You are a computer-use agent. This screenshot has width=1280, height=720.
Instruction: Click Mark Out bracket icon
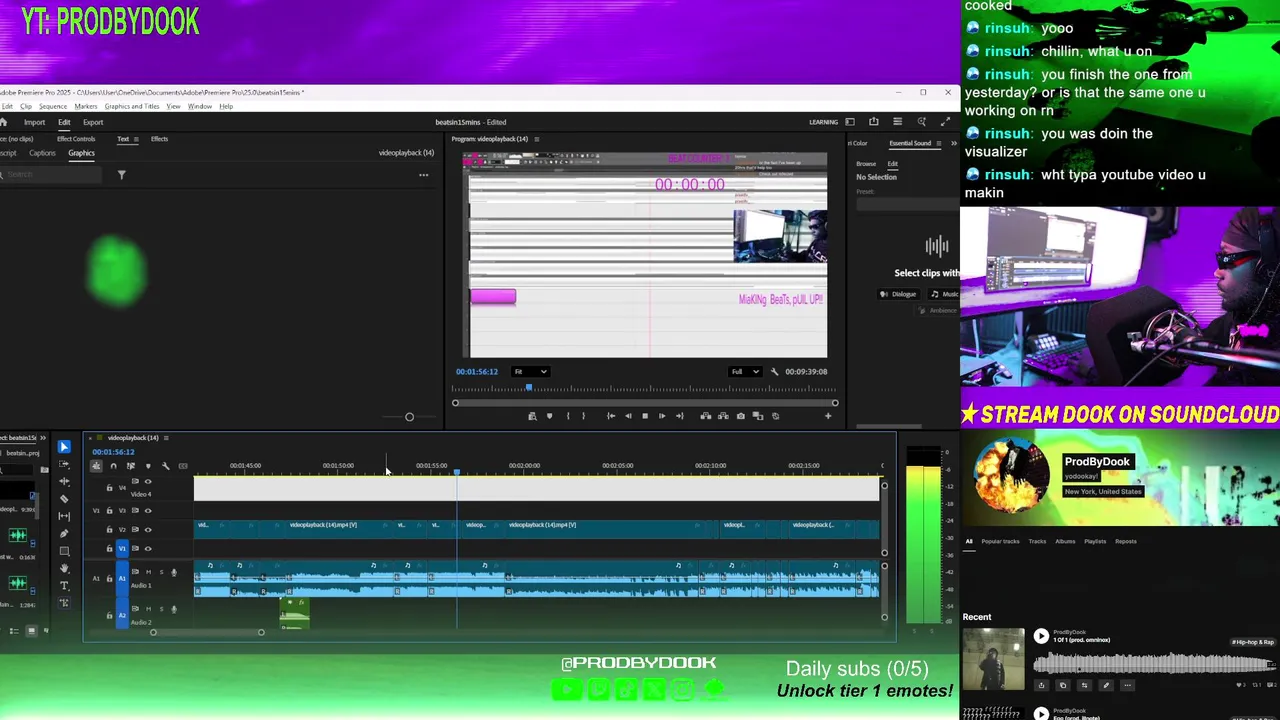583,416
